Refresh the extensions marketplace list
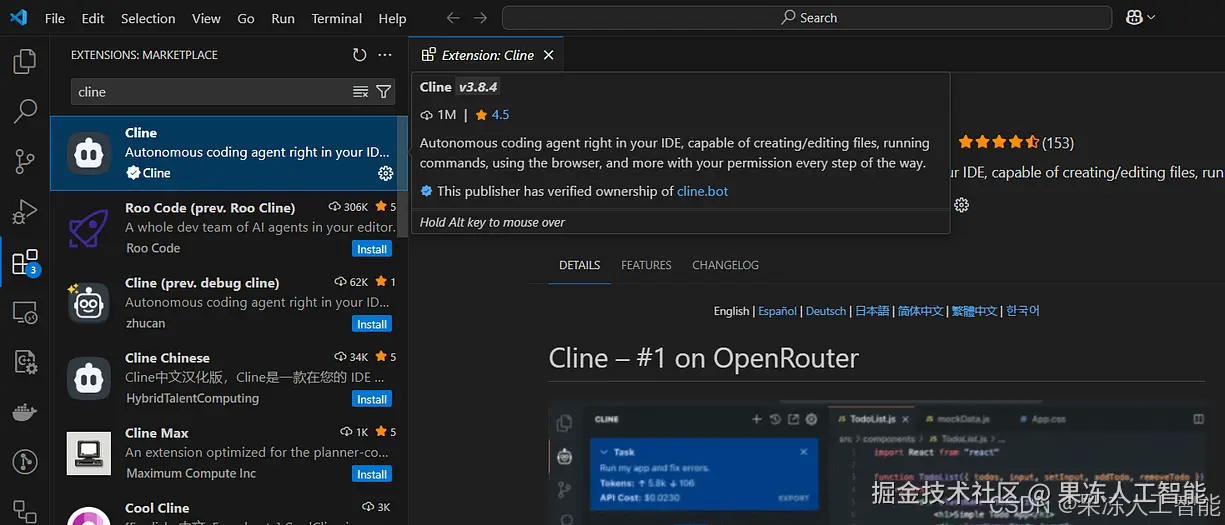The width and height of the screenshot is (1225, 525). pos(360,55)
